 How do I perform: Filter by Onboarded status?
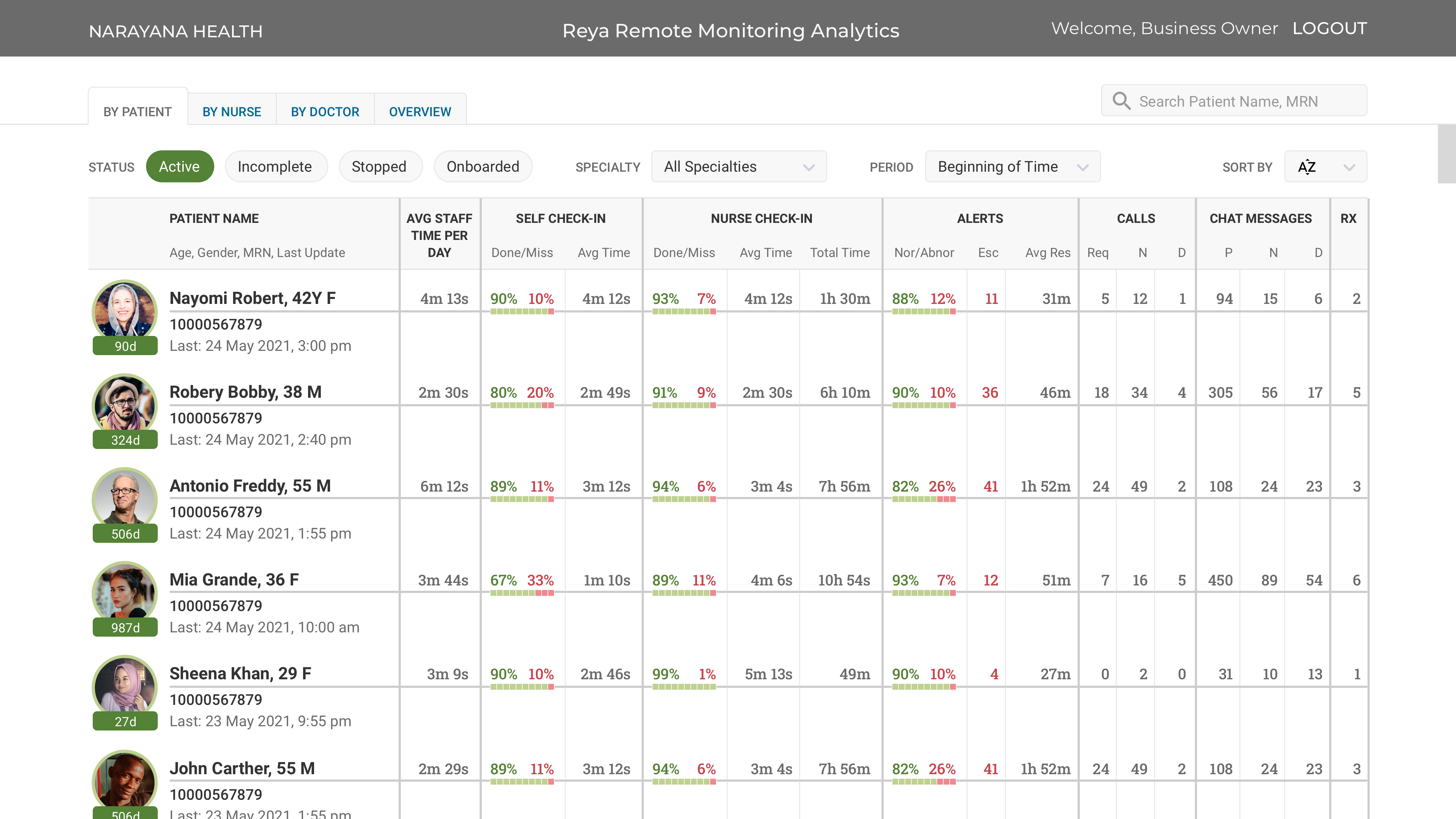pos(483,167)
